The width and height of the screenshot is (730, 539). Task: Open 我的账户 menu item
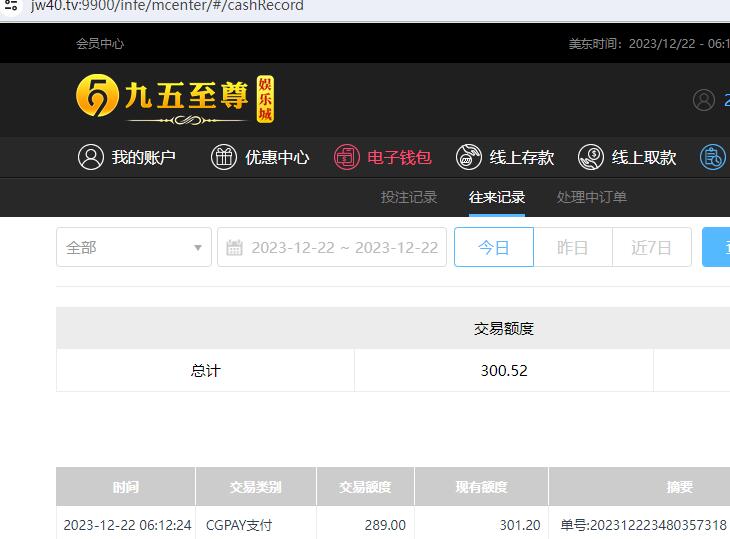coord(127,157)
